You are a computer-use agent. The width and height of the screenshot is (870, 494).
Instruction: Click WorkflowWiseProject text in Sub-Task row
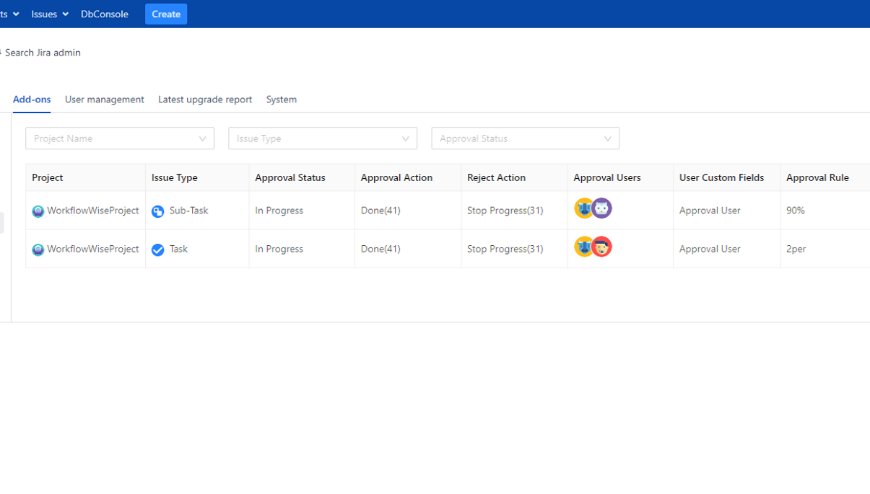(93, 210)
